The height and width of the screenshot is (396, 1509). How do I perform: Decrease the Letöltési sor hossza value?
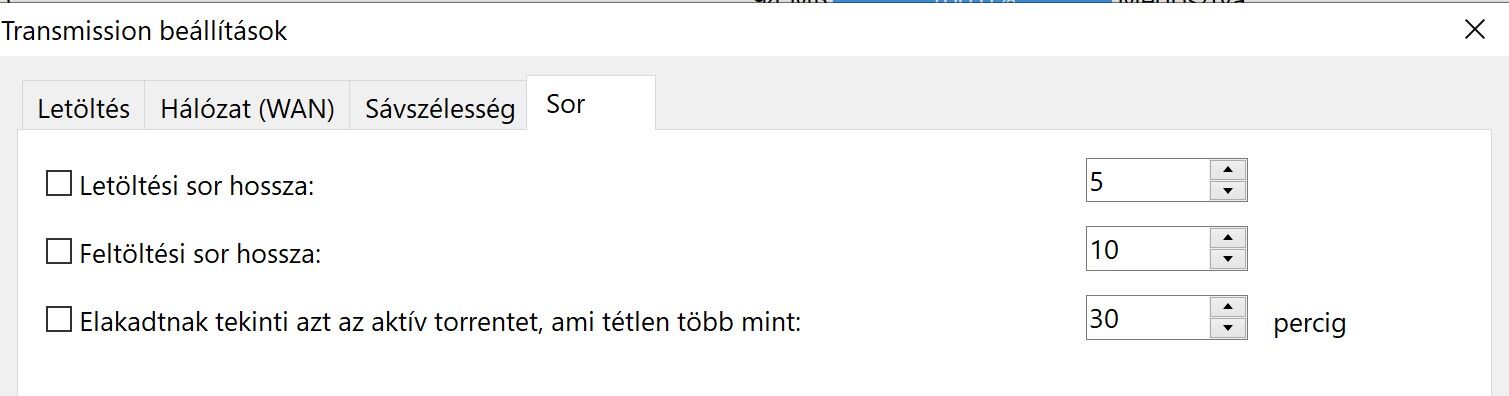pyautogui.click(x=1227, y=191)
